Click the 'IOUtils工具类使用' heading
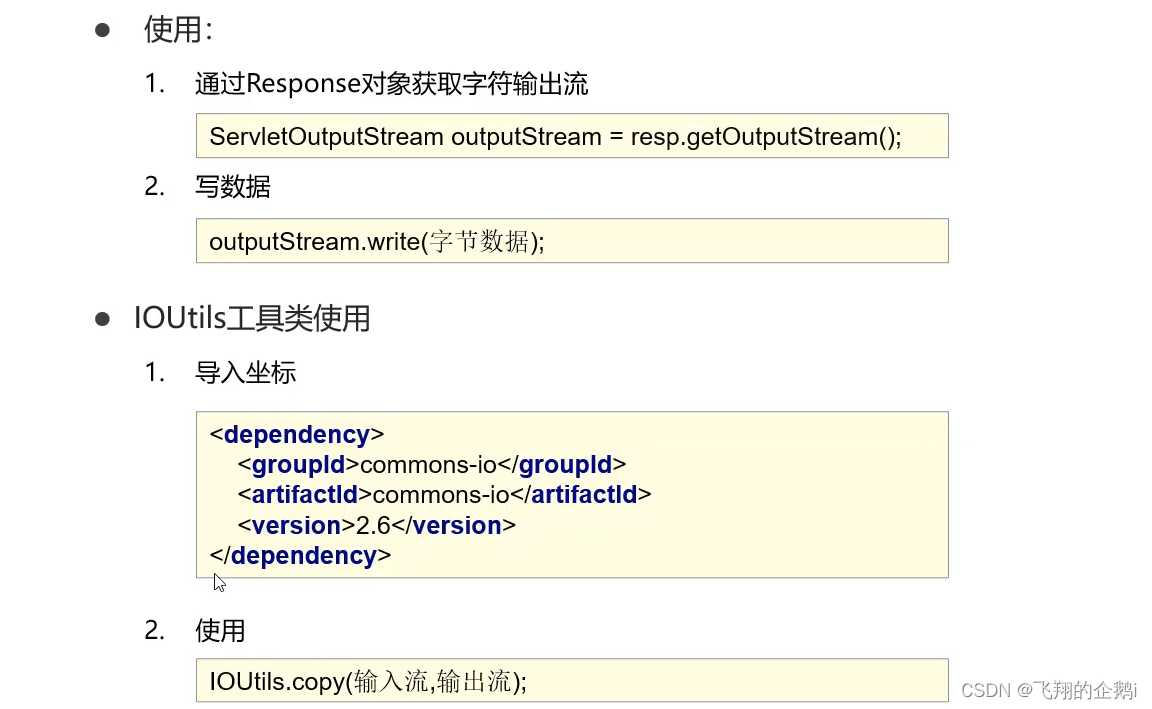The height and width of the screenshot is (709, 1152). point(252,318)
